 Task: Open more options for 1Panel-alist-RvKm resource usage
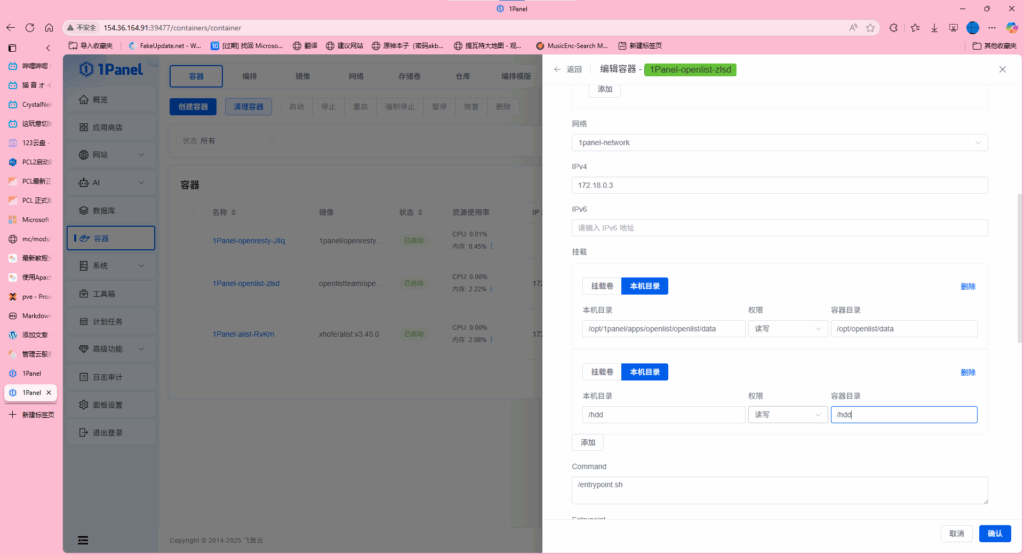pyautogui.click(x=492, y=340)
